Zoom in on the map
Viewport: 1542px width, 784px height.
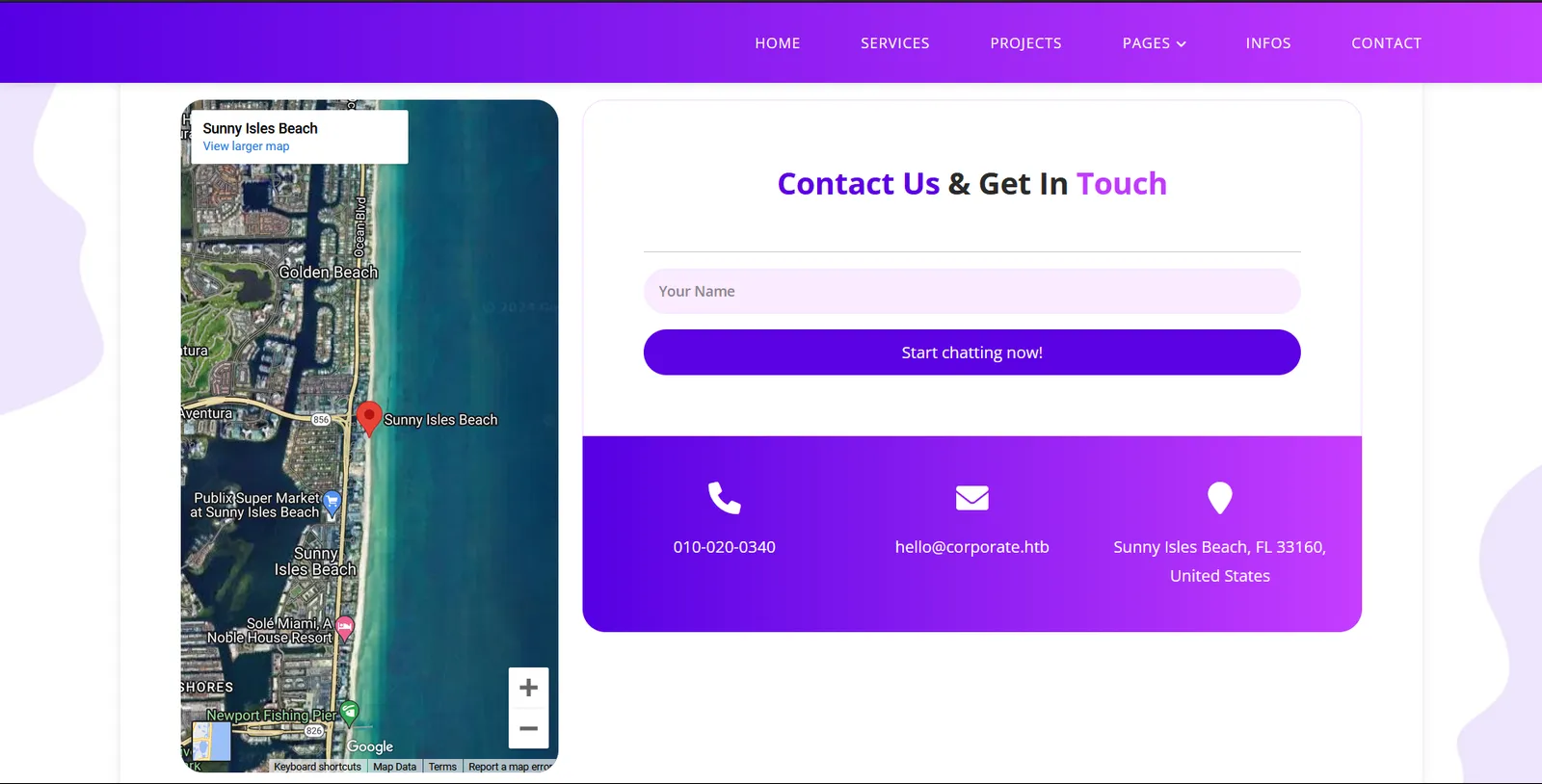point(528,688)
